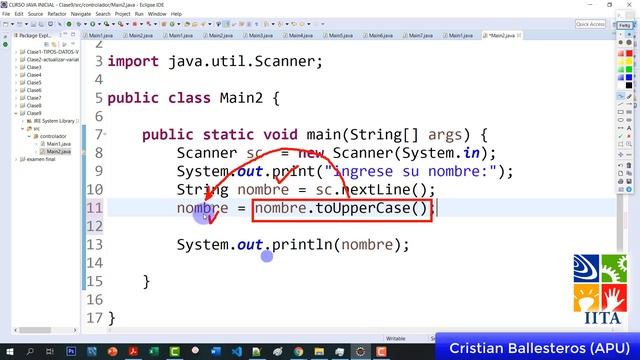Screen dimensions: 640x360
Task: Click the floppy save icon in palette
Action: click(629, 181)
